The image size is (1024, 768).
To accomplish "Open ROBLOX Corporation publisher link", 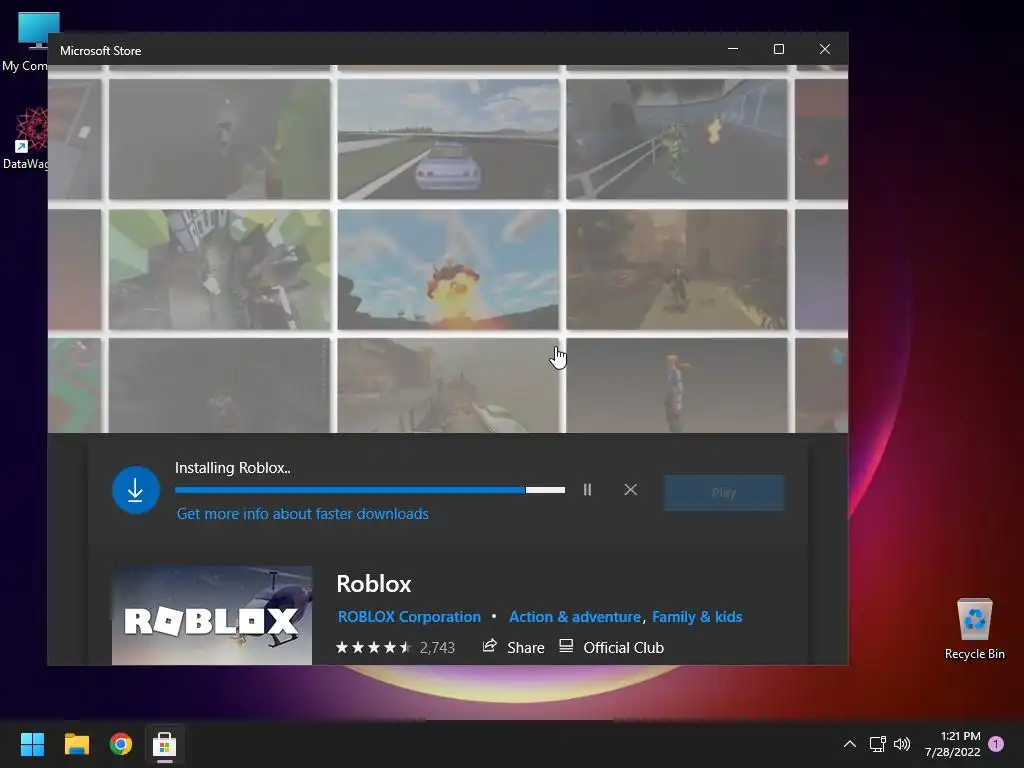I will 409,616.
